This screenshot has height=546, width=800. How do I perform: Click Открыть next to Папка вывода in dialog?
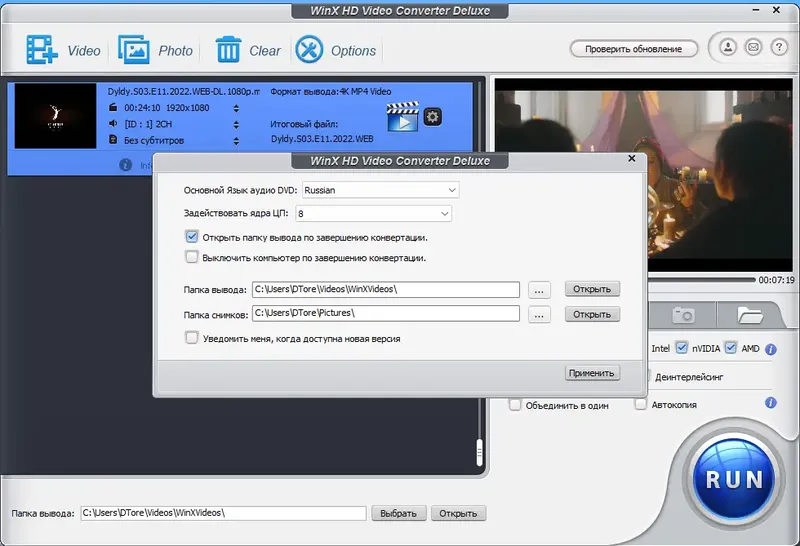[x=592, y=289]
